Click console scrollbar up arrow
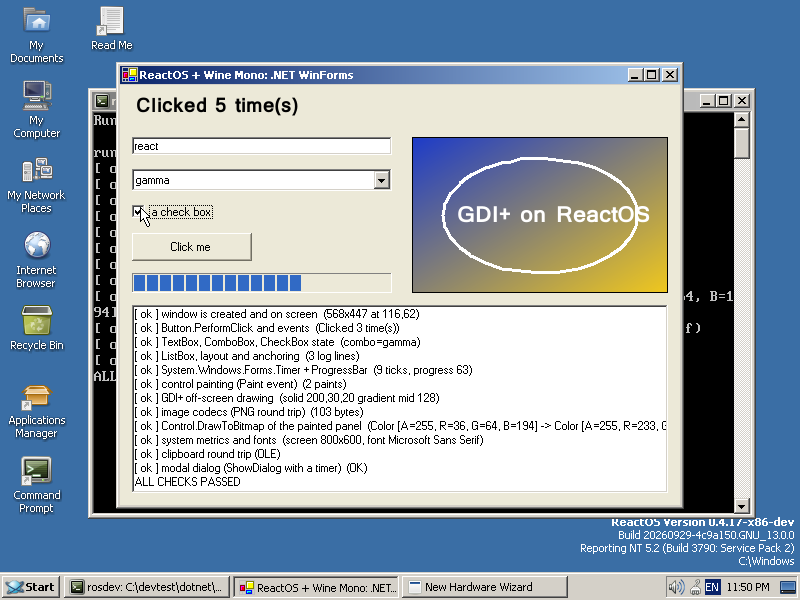The height and width of the screenshot is (600, 800). [741, 120]
